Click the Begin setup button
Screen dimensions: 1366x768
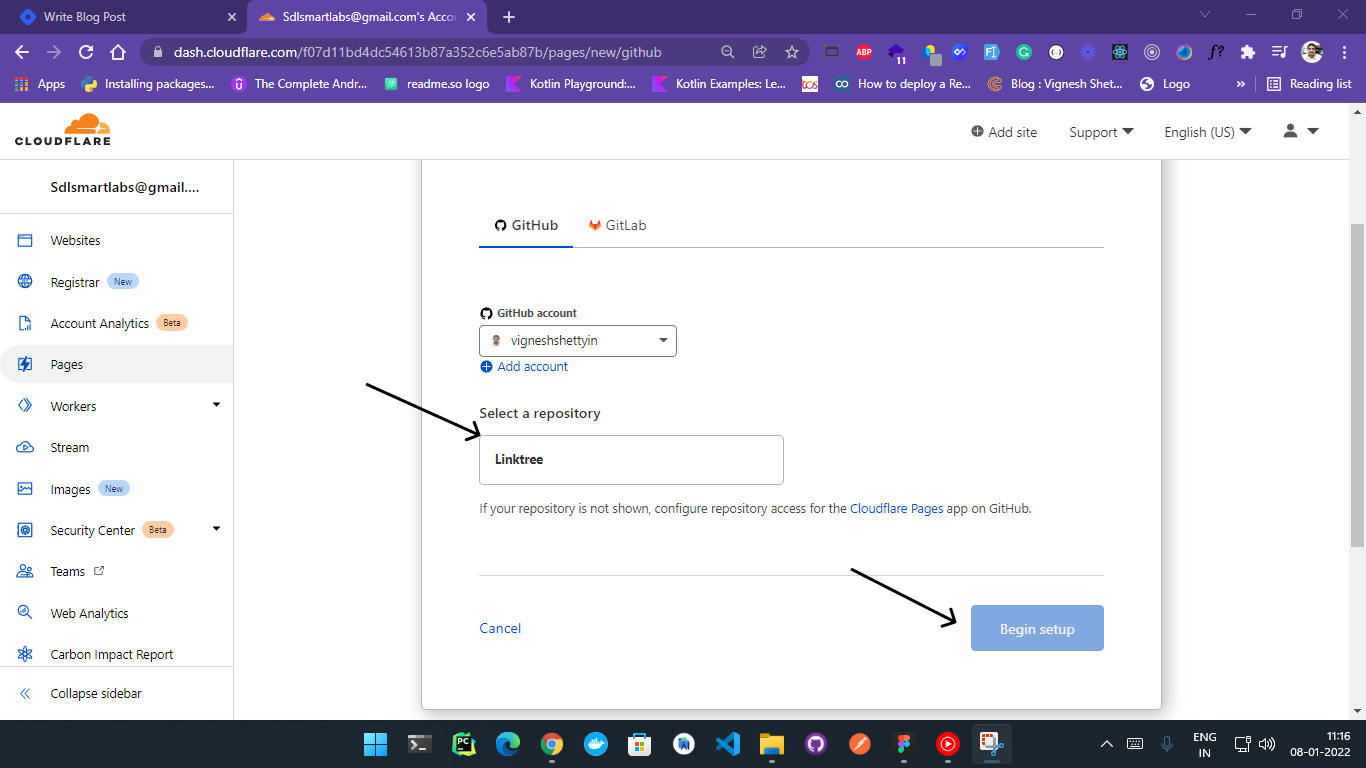(1037, 628)
